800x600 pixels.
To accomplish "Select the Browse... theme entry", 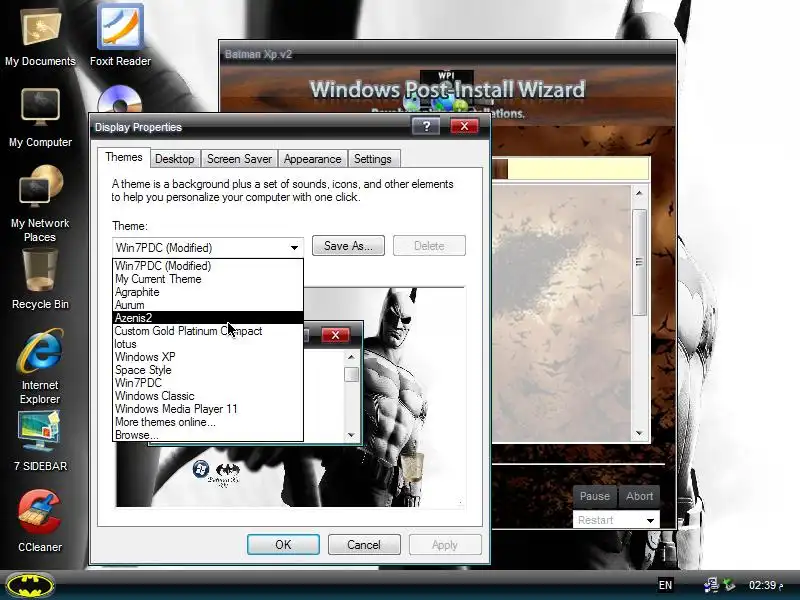I will [208, 435].
